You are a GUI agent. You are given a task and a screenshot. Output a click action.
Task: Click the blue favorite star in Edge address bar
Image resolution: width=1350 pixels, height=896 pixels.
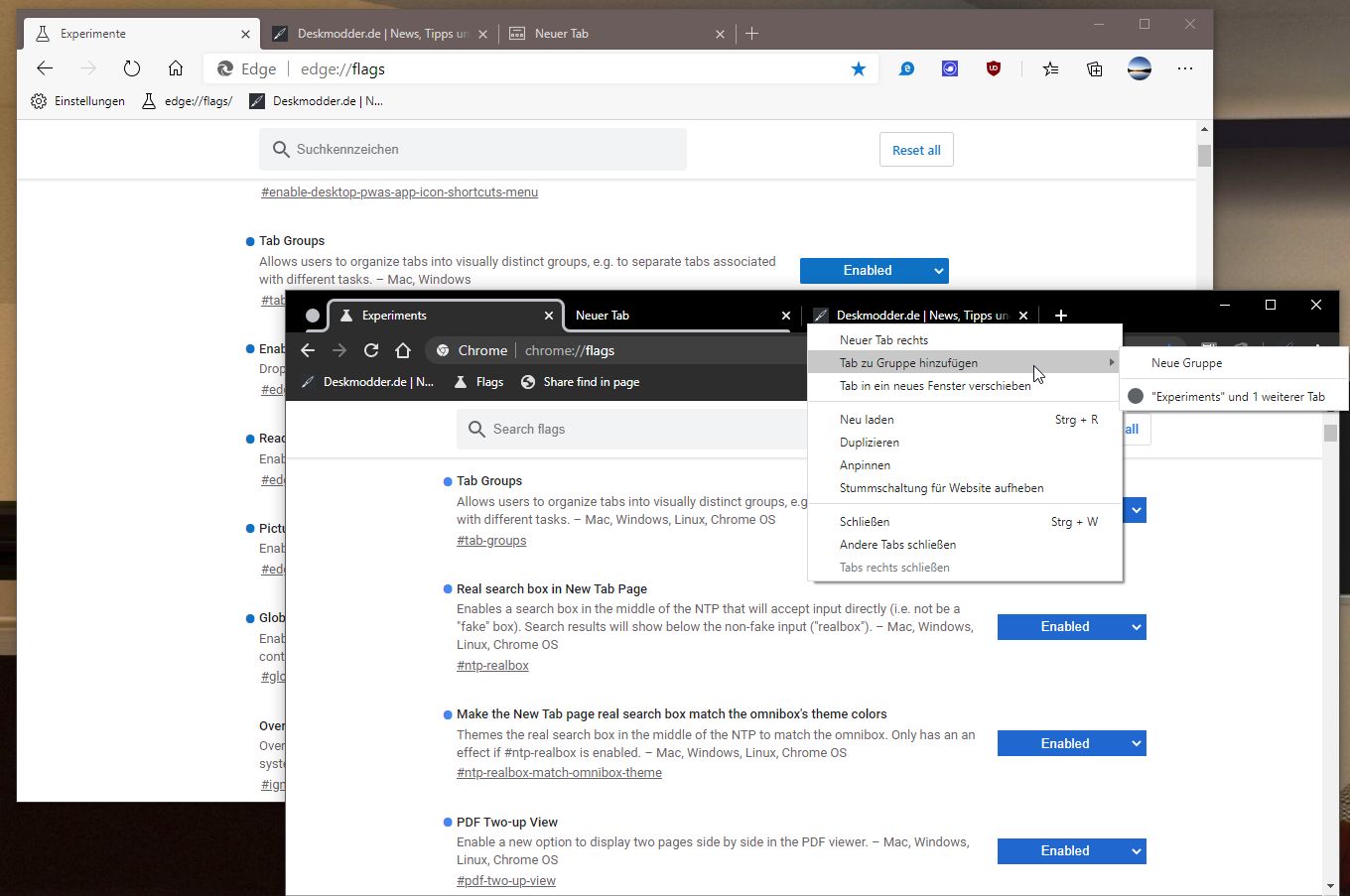859,68
